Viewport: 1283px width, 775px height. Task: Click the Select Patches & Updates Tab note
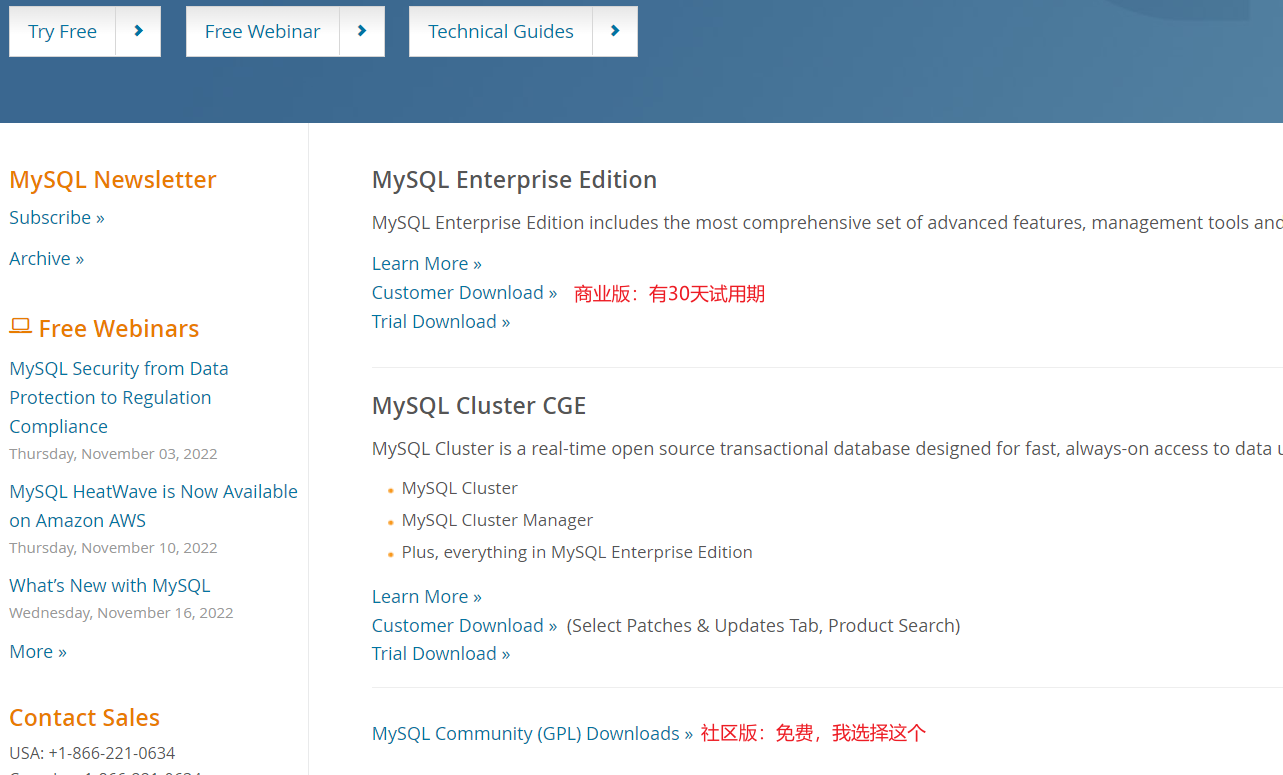(764, 626)
